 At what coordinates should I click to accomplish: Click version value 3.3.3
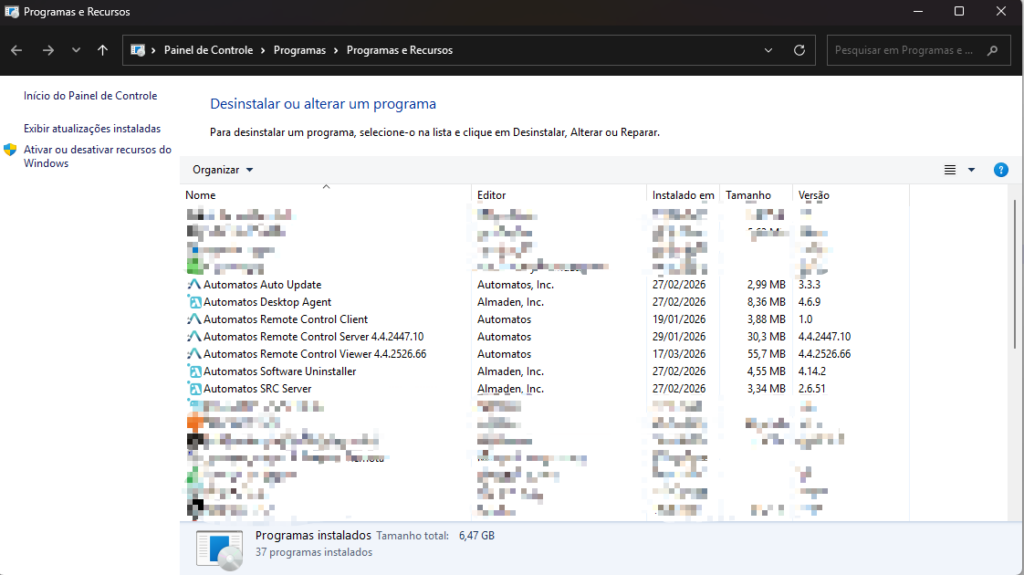(809, 285)
